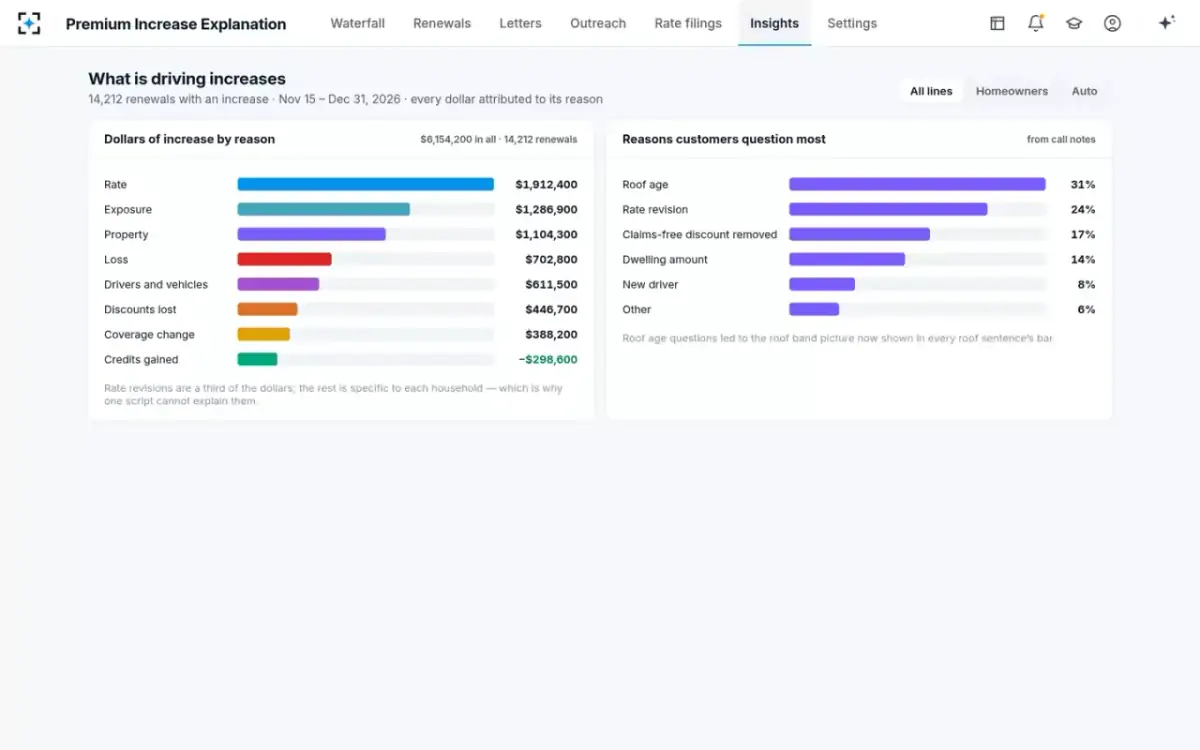This screenshot has height=750, width=1200.
Task: Click the $388,200 value
Action: [551, 335]
